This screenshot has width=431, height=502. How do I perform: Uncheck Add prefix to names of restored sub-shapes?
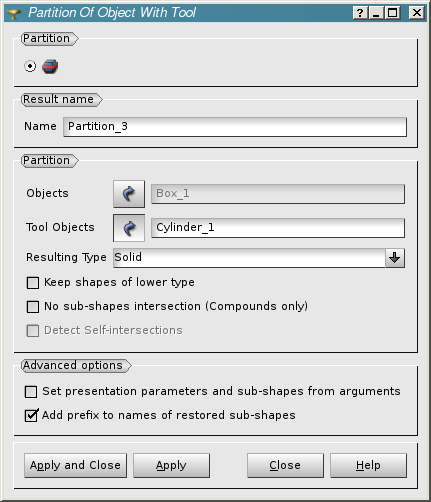31,415
